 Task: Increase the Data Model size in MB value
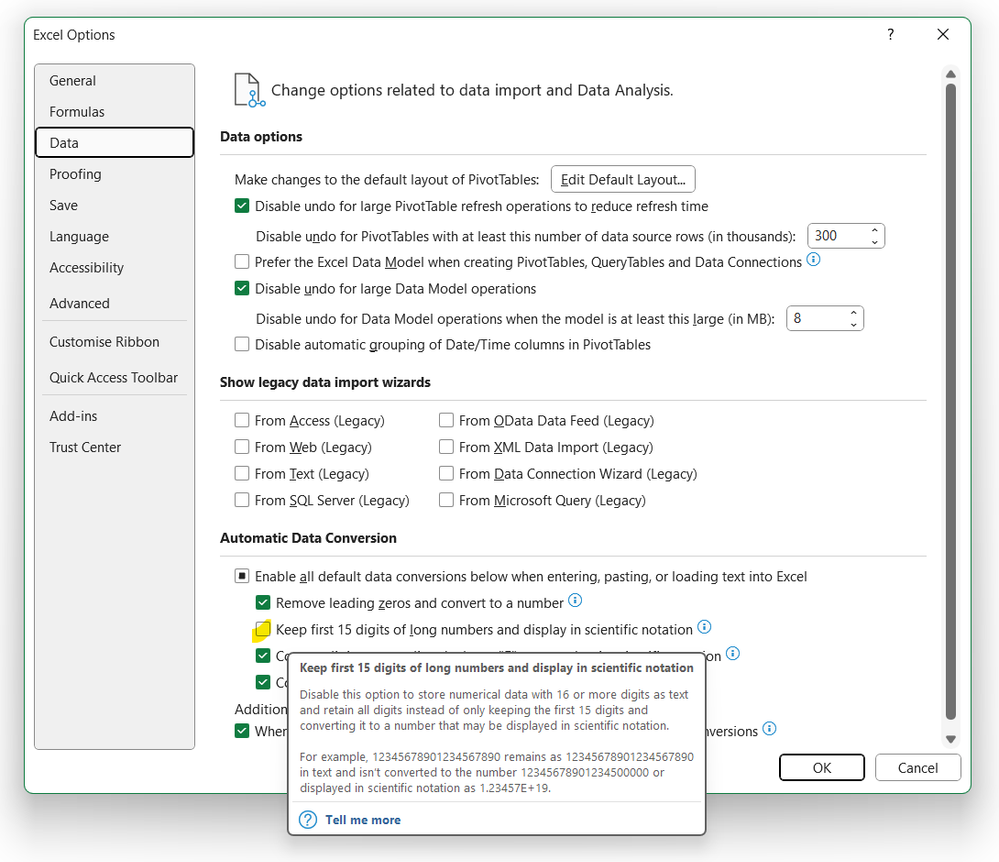pyautogui.click(x=853, y=313)
